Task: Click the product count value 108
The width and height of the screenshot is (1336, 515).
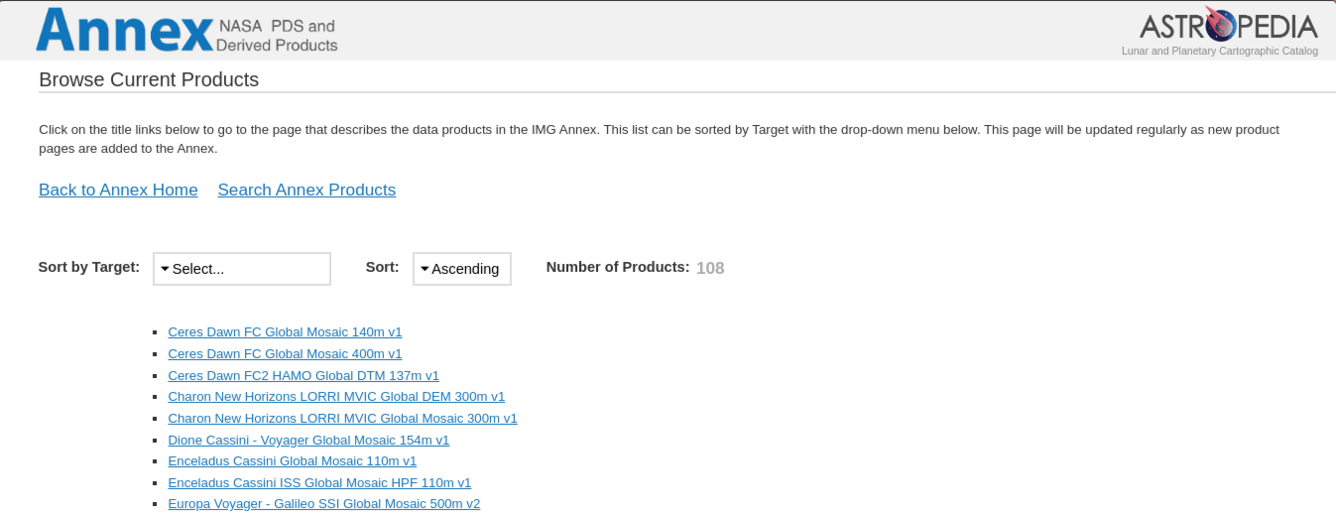Action: pyautogui.click(x=710, y=268)
